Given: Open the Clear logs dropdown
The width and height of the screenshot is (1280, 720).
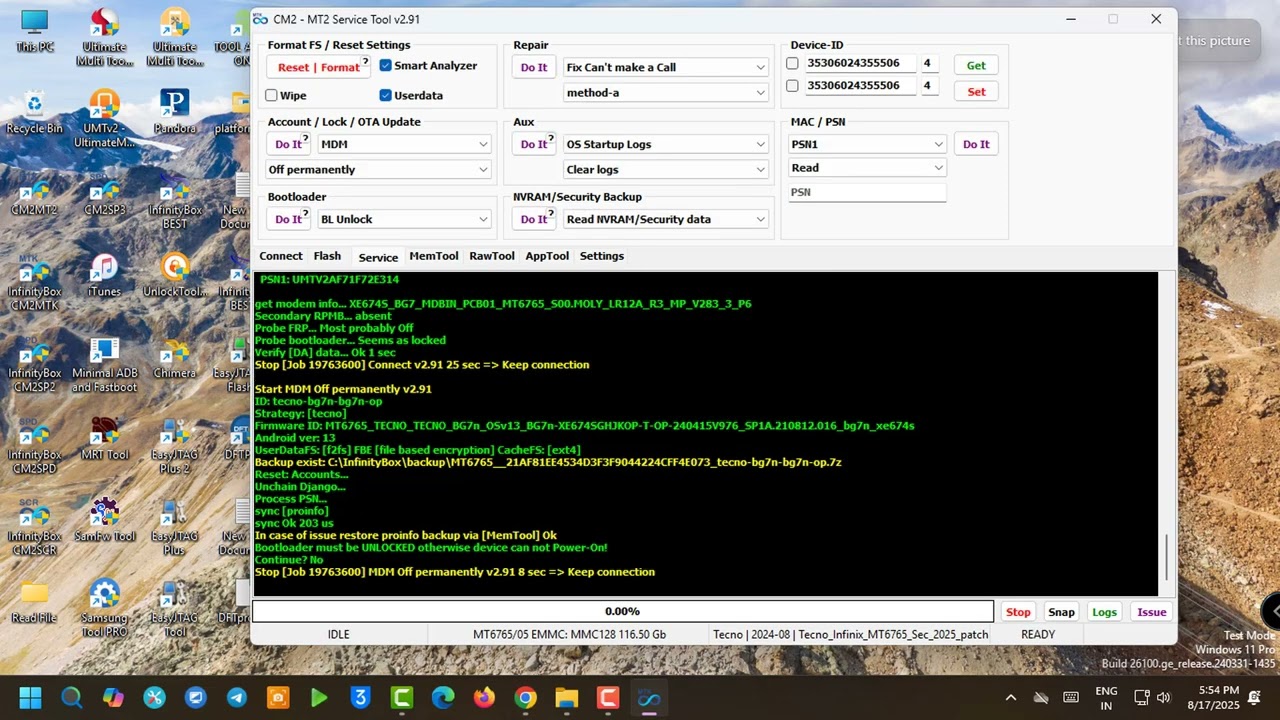Looking at the screenshot, I should point(666,169).
